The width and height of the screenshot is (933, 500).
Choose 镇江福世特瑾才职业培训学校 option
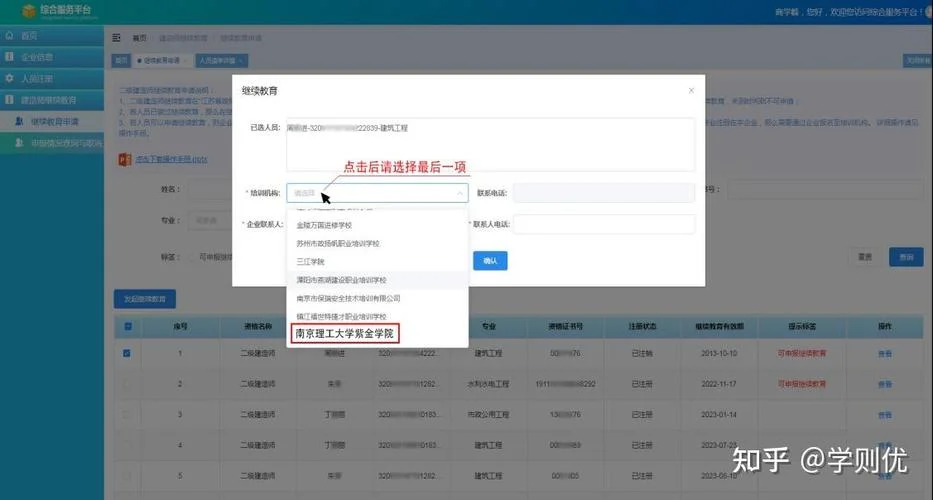(377, 316)
